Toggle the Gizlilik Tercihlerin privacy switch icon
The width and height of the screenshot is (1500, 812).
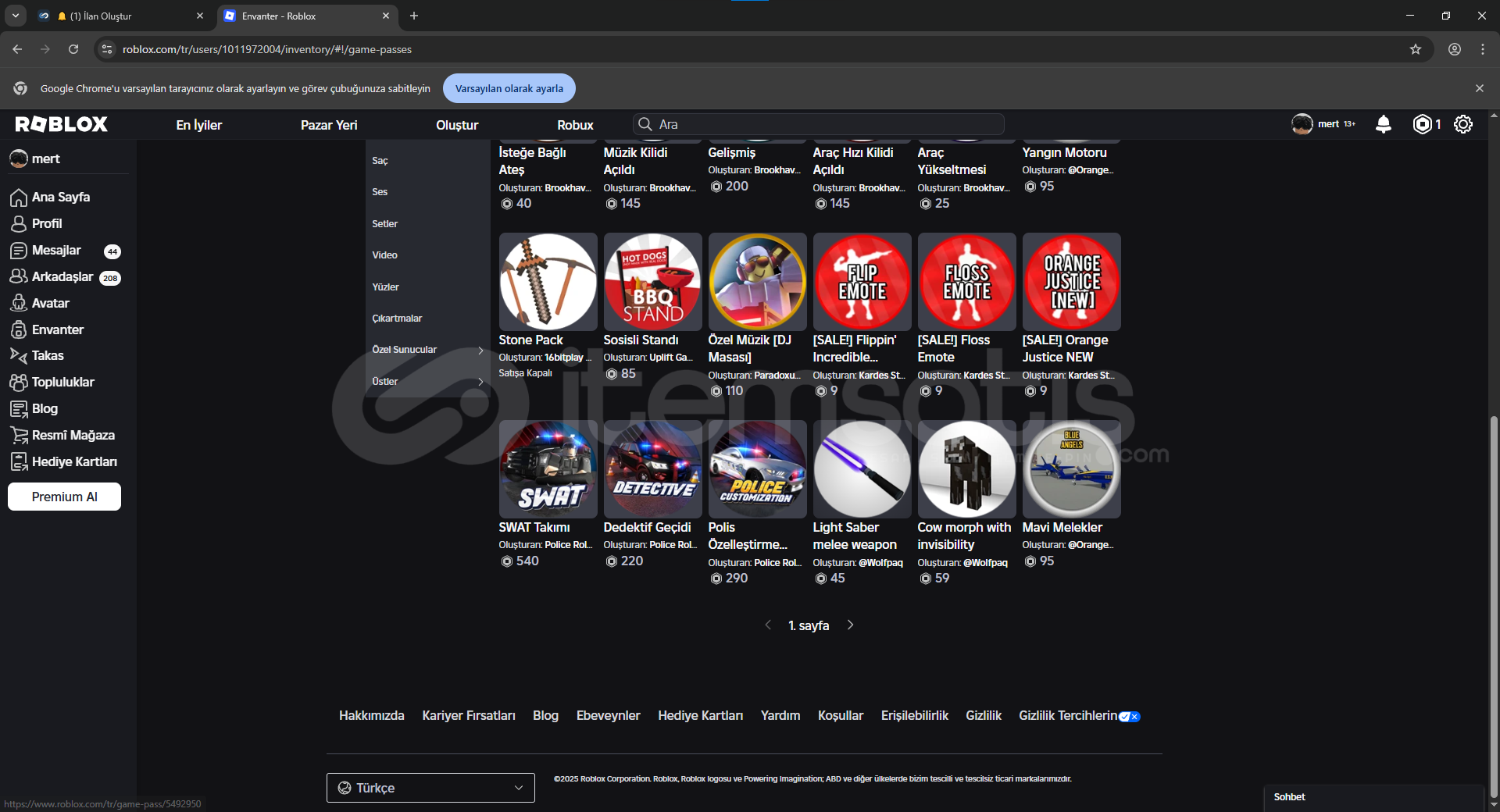[x=1130, y=717]
